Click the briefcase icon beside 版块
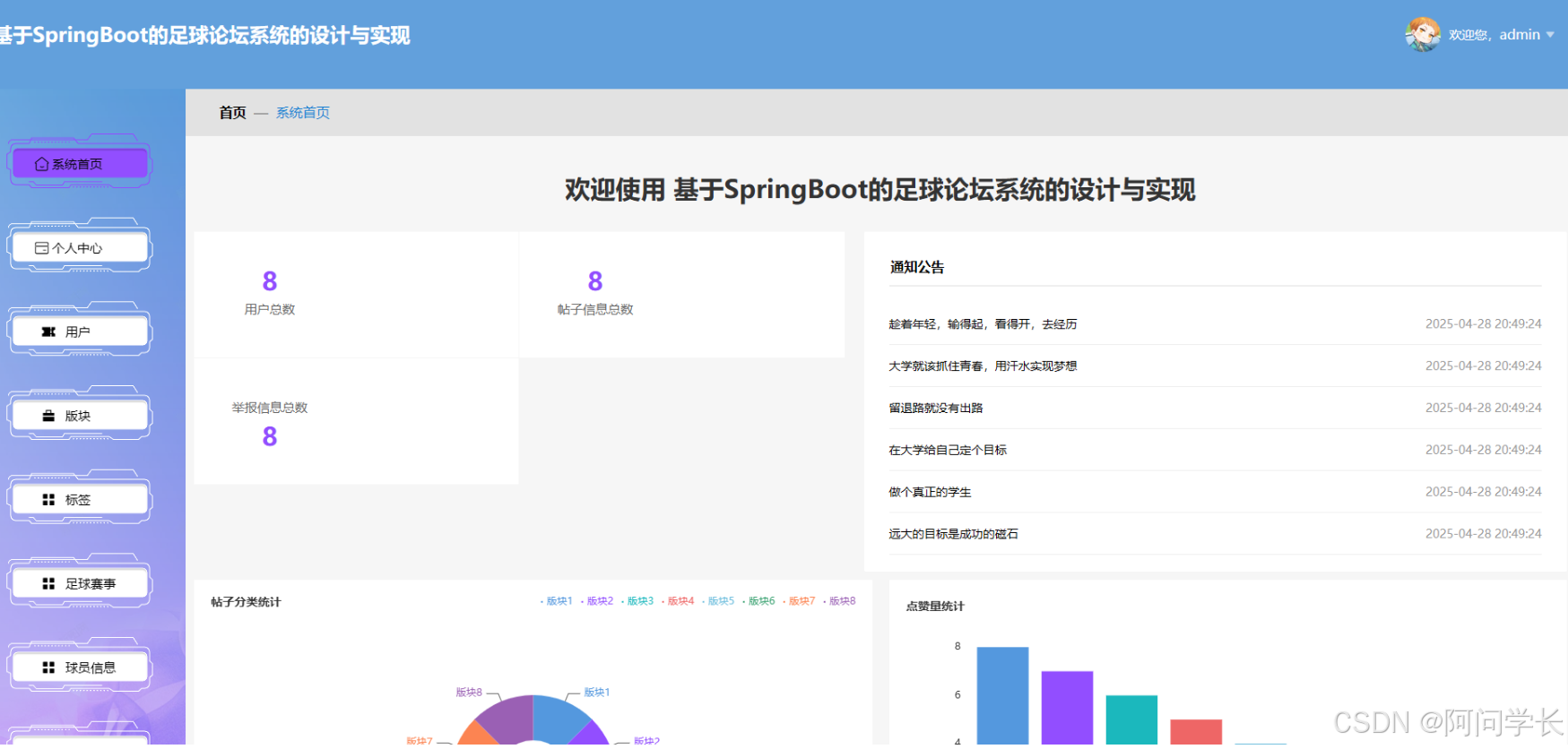The image size is (1568, 749). tap(48, 416)
